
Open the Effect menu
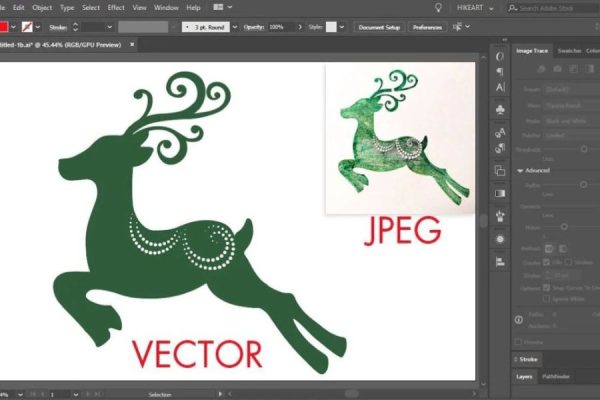116,7
